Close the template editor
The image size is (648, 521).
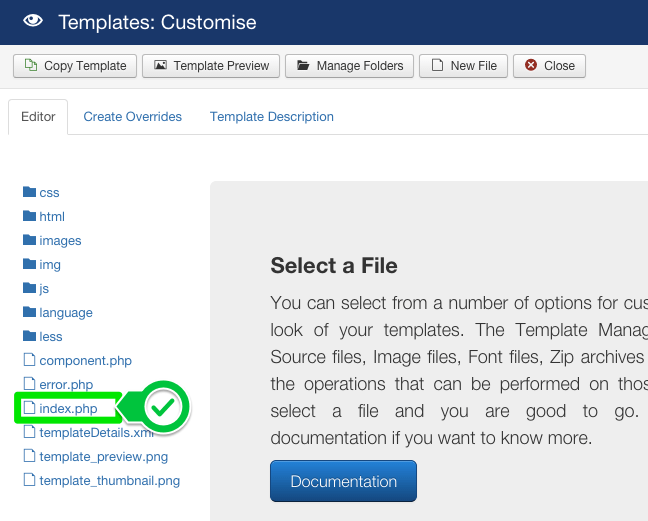pyautogui.click(x=549, y=66)
